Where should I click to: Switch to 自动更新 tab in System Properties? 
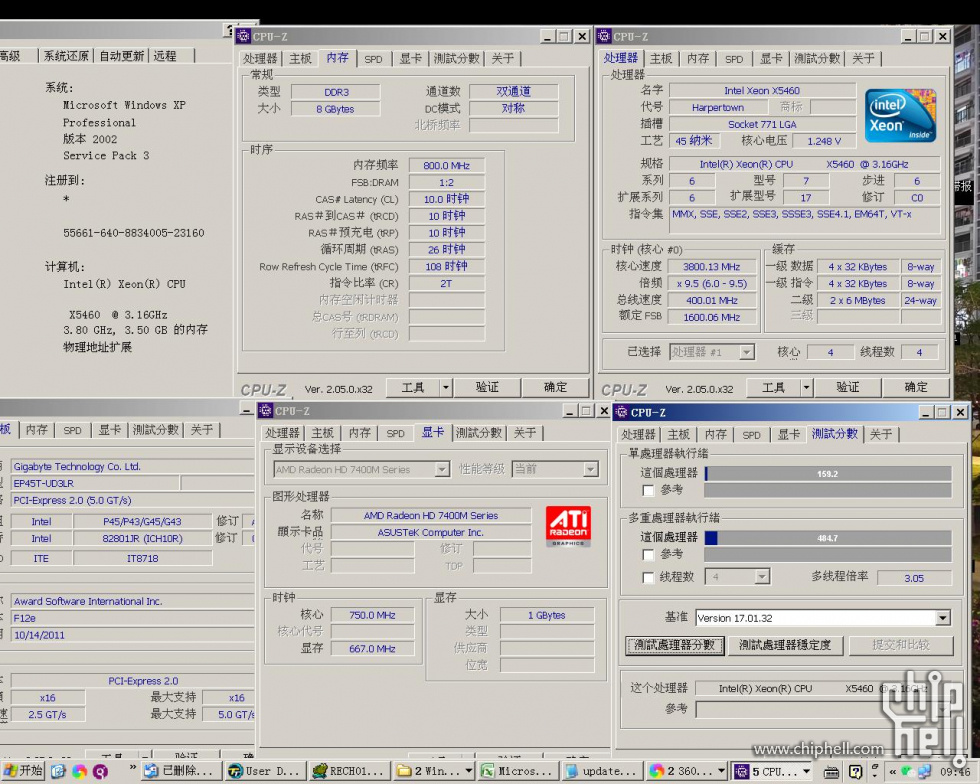point(121,56)
